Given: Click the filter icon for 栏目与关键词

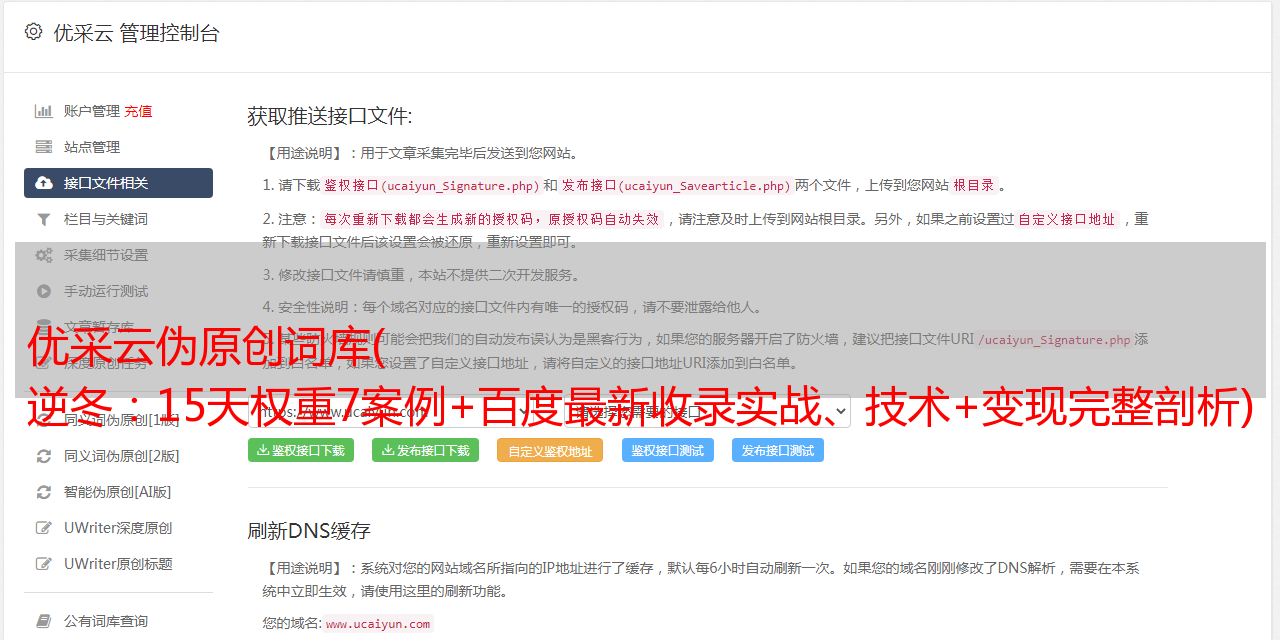Looking at the screenshot, I should coord(44,219).
